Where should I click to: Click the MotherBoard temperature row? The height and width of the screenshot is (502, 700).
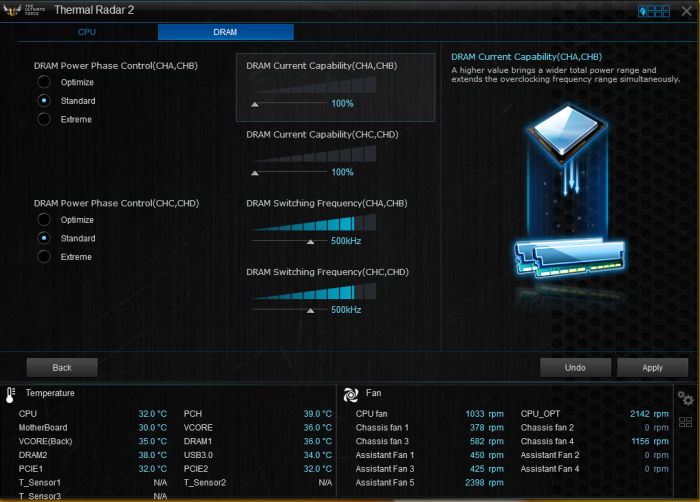(93, 428)
